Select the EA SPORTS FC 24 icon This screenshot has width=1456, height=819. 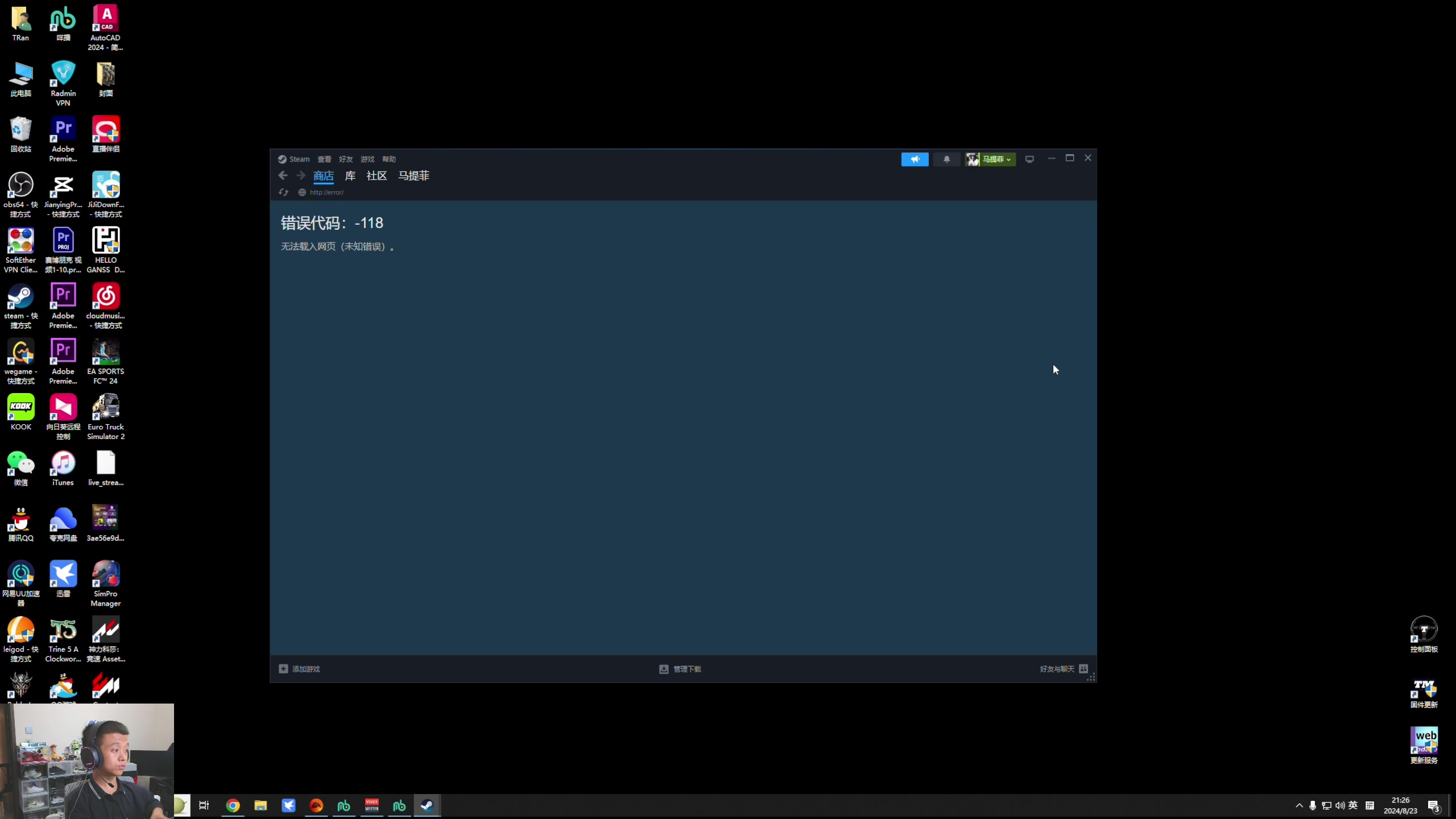click(x=105, y=362)
